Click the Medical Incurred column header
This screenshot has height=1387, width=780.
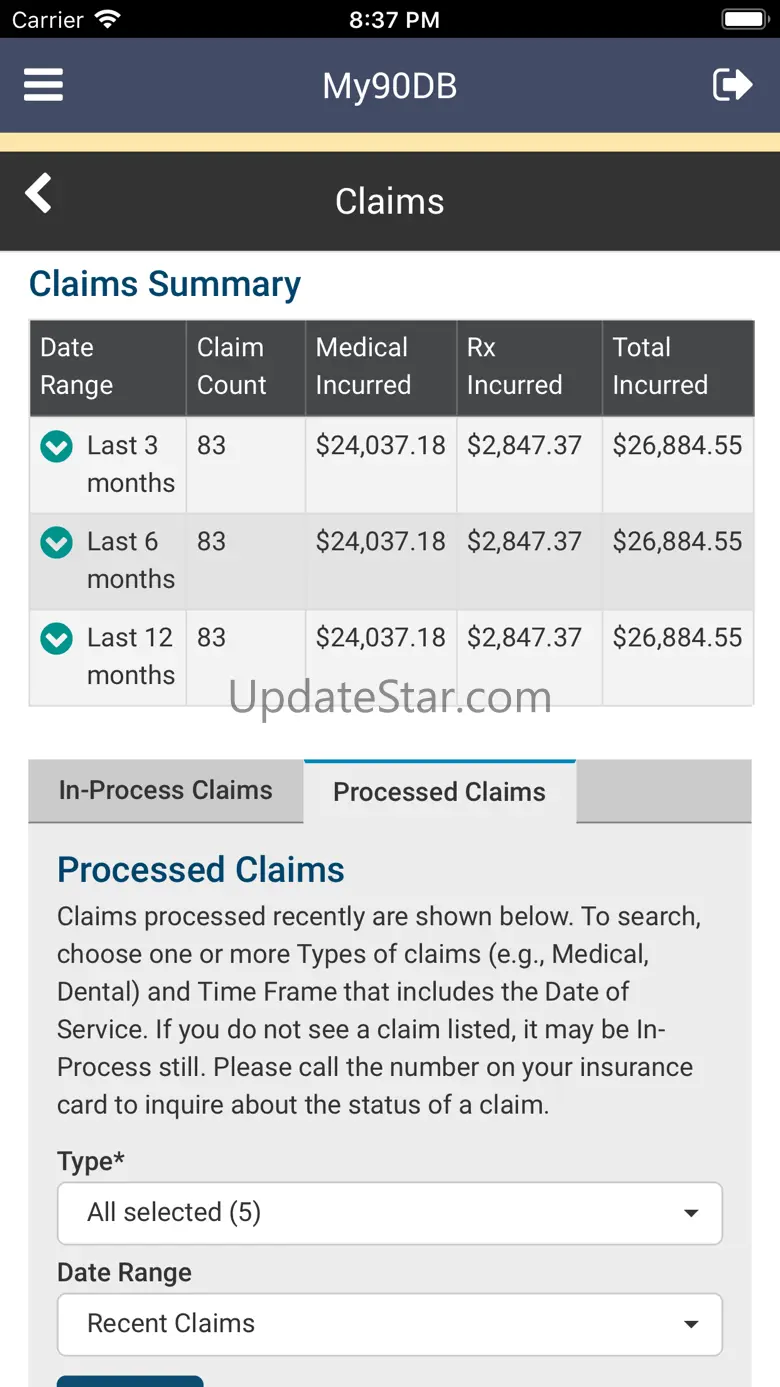(x=380, y=367)
